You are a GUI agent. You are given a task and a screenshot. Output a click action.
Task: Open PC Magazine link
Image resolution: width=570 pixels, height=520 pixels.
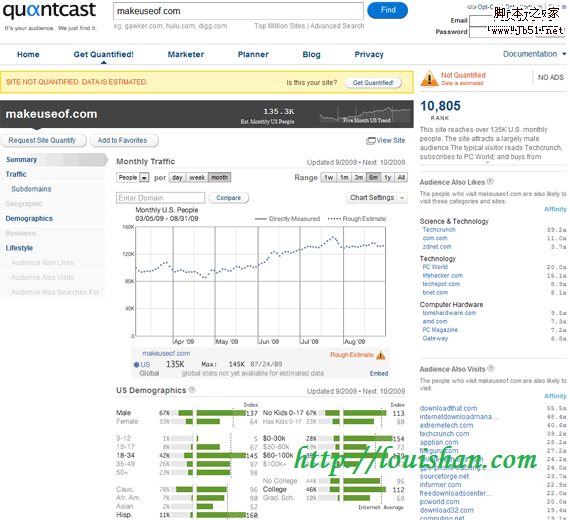pyautogui.click(x=440, y=330)
